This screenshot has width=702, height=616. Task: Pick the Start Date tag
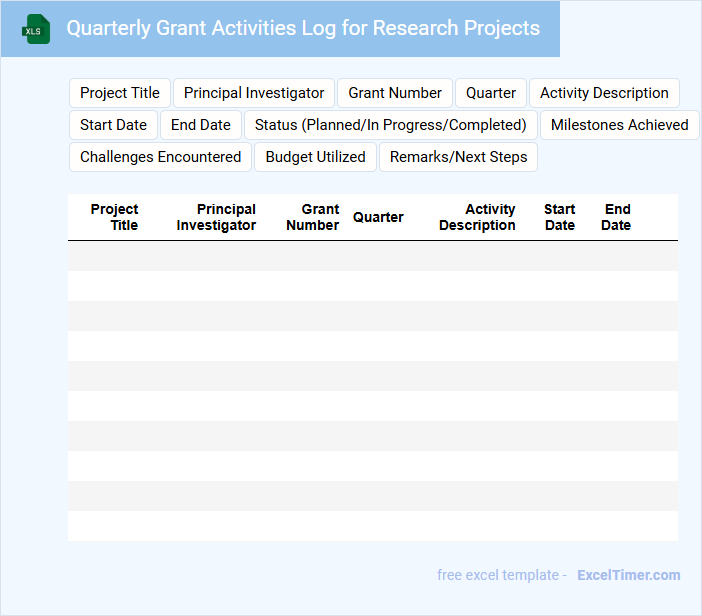[113, 125]
